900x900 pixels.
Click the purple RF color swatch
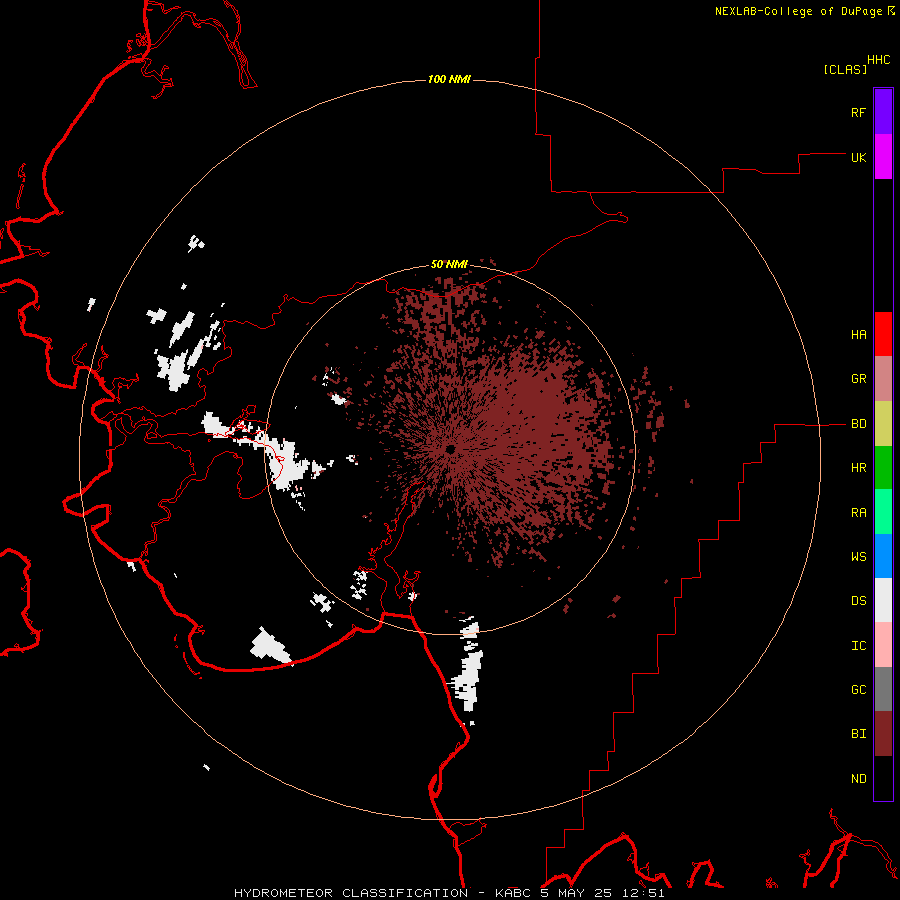pos(883,112)
